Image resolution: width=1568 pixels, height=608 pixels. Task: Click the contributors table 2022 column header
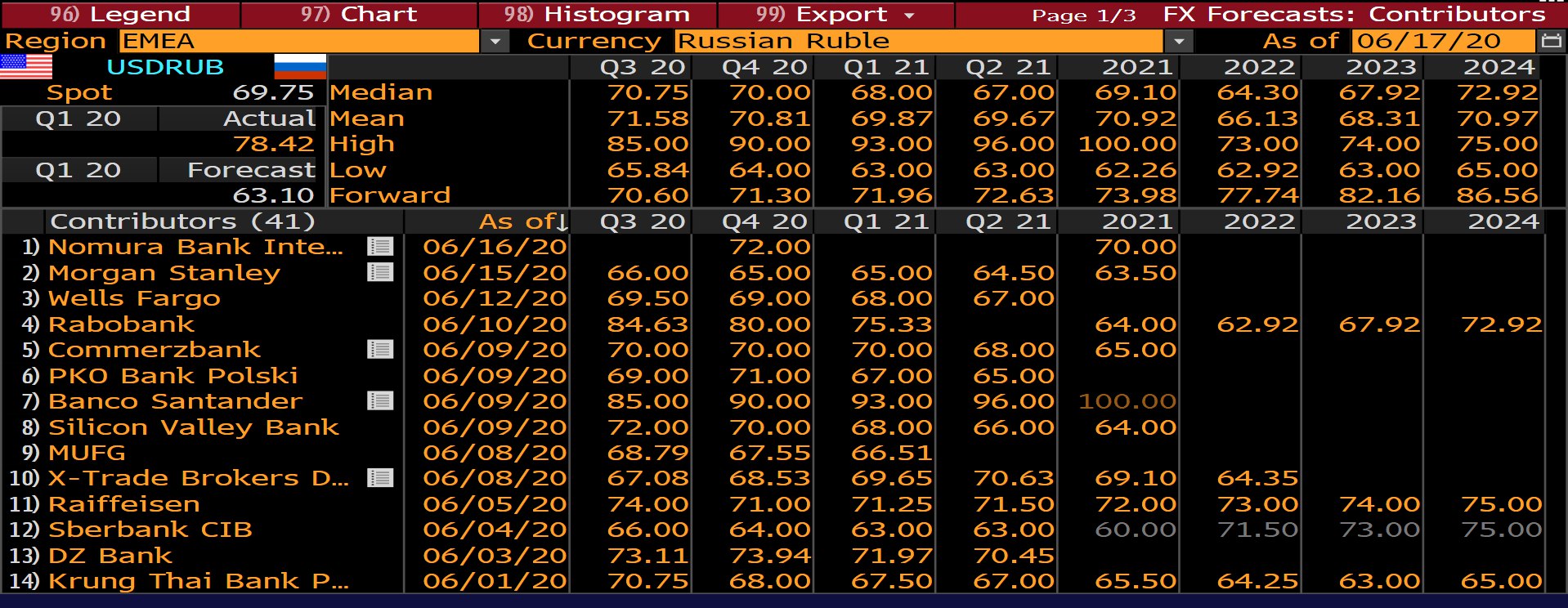[x=1259, y=221]
